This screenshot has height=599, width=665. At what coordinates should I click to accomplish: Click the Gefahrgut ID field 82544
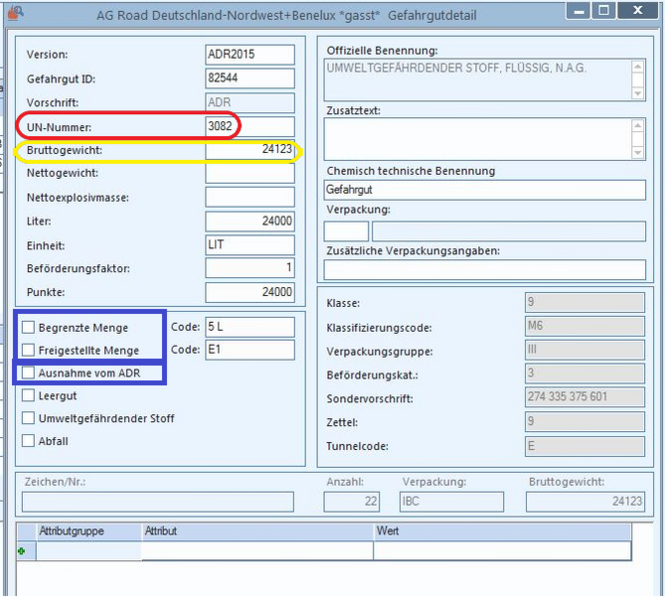250,78
